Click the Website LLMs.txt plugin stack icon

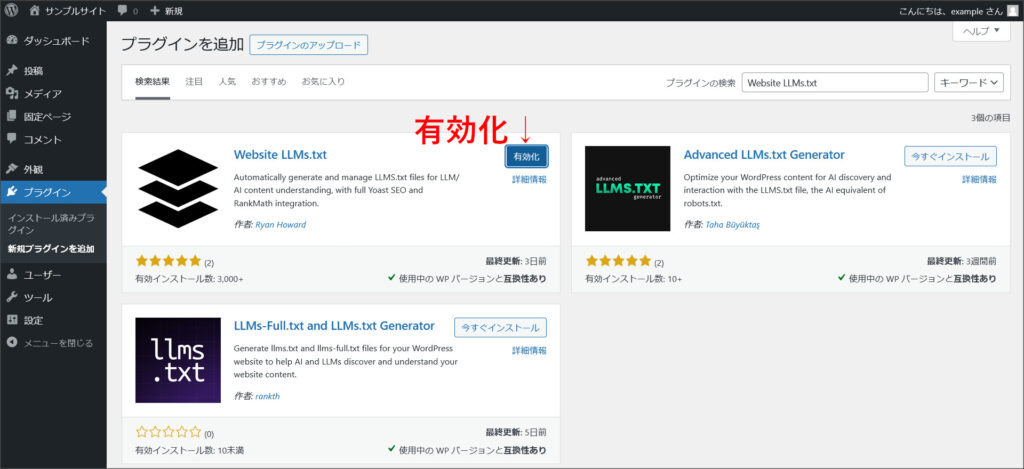pos(178,189)
